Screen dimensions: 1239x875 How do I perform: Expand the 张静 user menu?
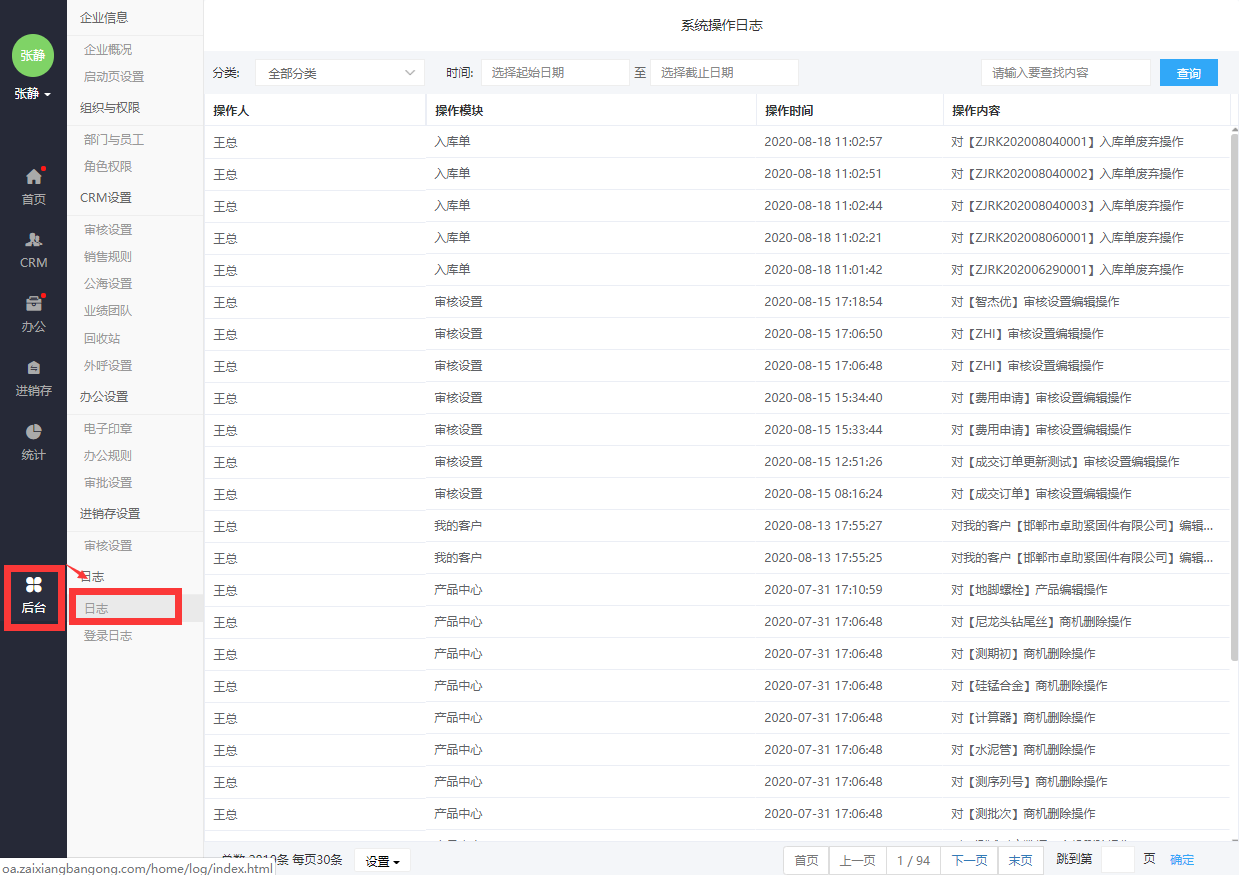[x=33, y=94]
